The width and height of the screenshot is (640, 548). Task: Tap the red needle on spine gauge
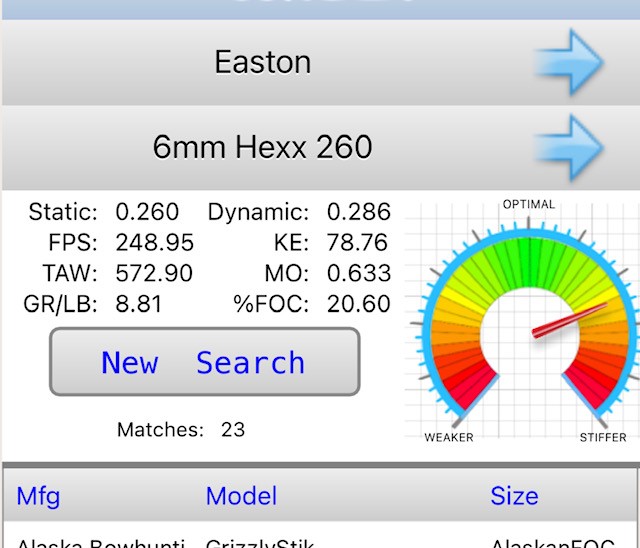(570, 320)
